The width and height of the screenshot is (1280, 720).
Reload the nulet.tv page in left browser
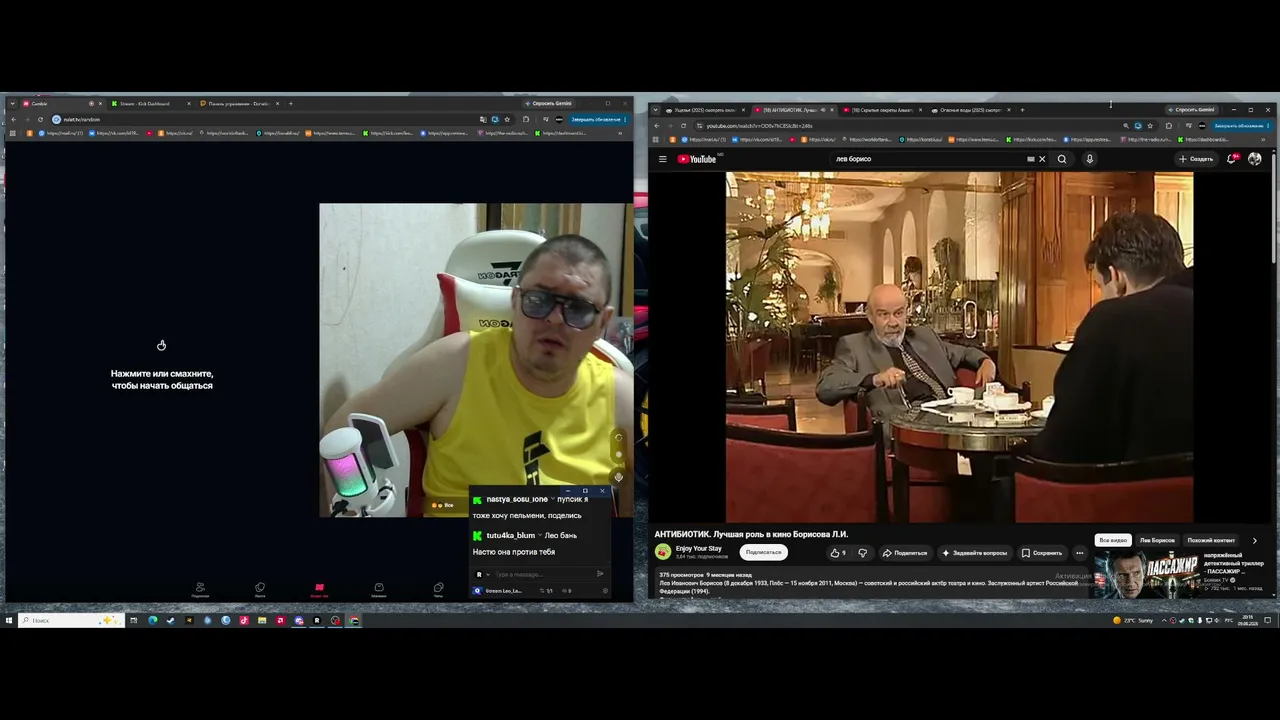pyautogui.click(x=40, y=120)
